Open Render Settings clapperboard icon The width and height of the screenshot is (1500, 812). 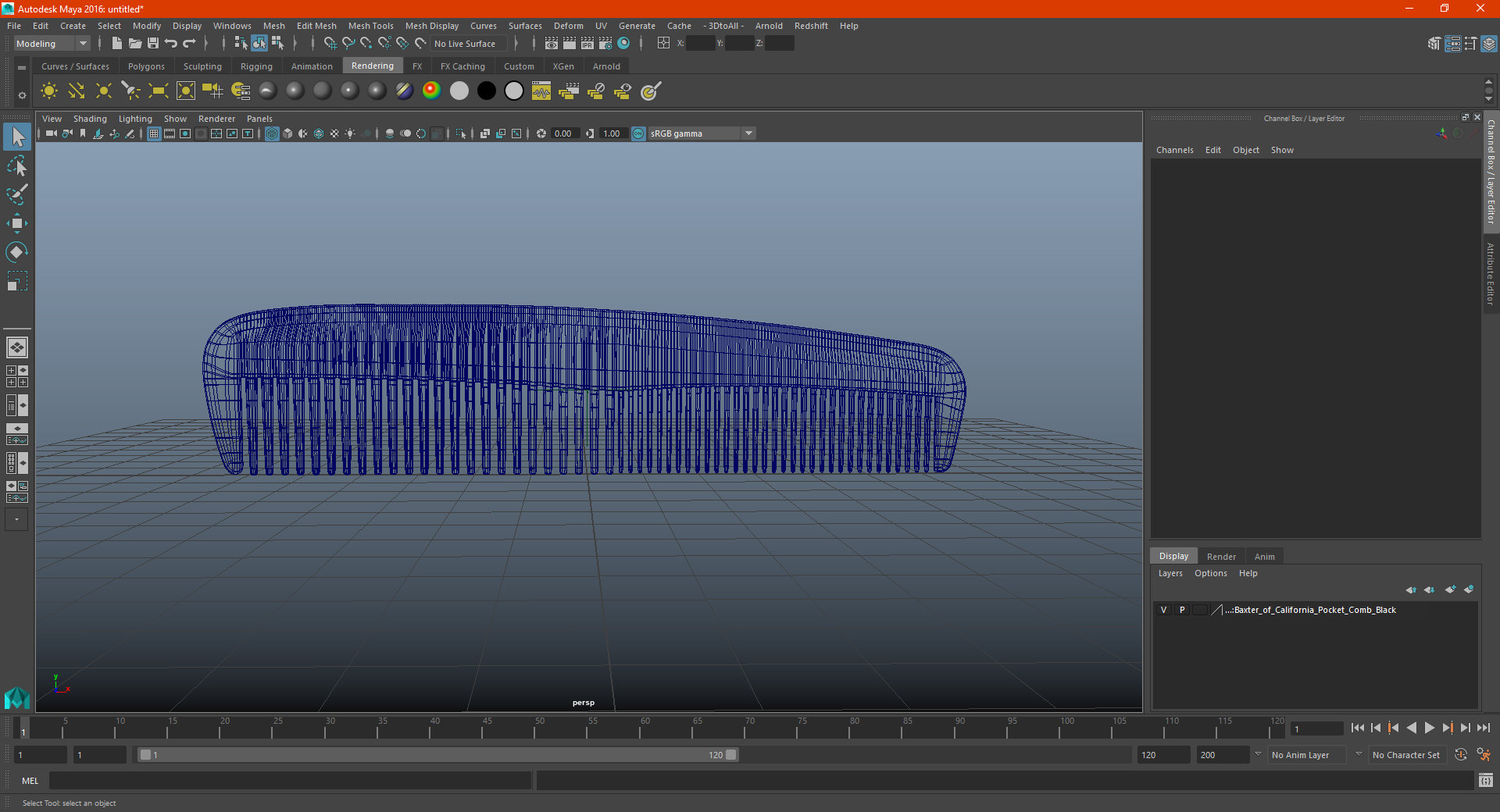click(605, 44)
